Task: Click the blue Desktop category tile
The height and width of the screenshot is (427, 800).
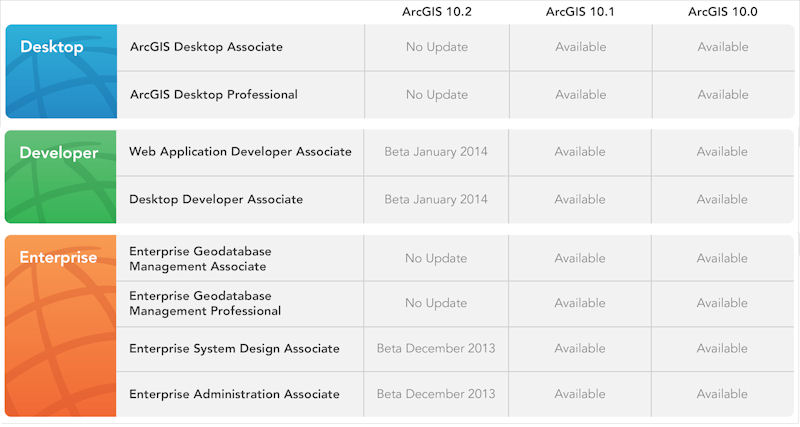Action: pyautogui.click(x=60, y=71)
